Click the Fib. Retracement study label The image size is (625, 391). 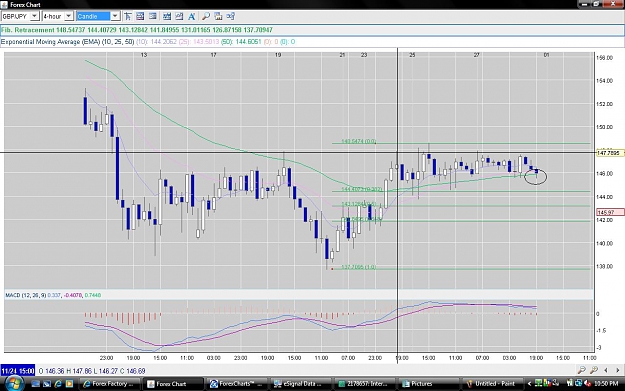point(28,30)
